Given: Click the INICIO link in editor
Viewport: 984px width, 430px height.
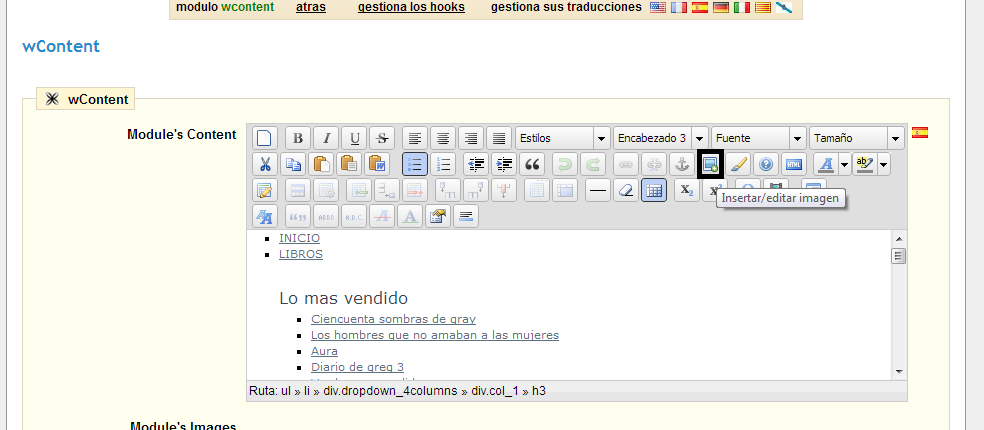Looking at the screenshot, I should (x=299, y=238).
